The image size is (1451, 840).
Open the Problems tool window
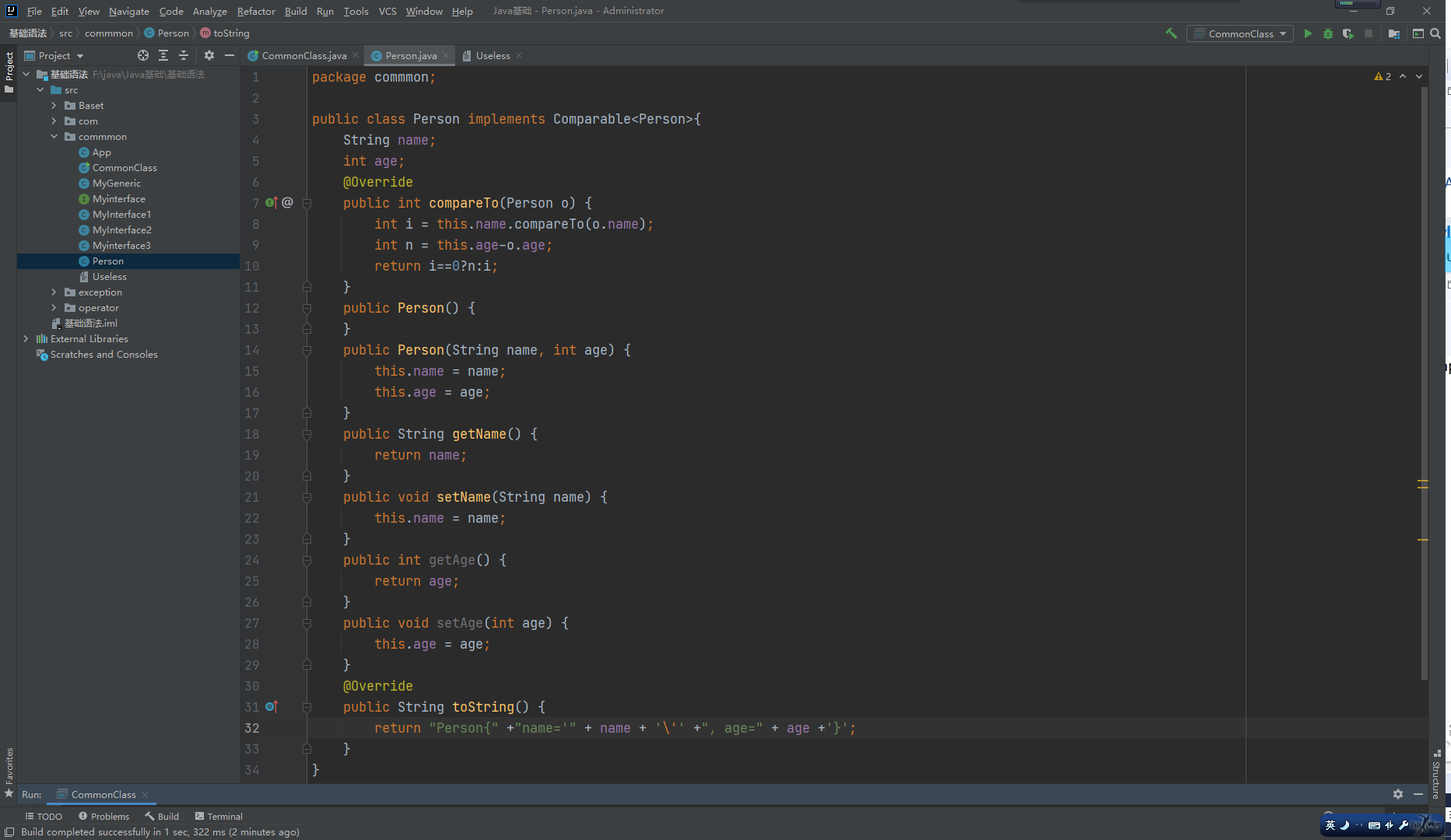[103, 816]
